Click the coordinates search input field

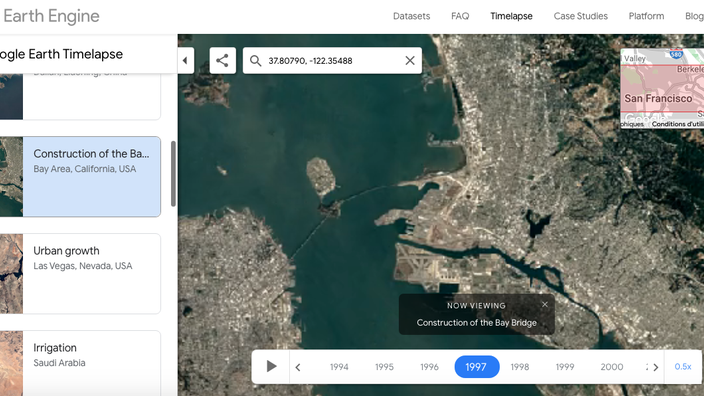coord(332,61)
